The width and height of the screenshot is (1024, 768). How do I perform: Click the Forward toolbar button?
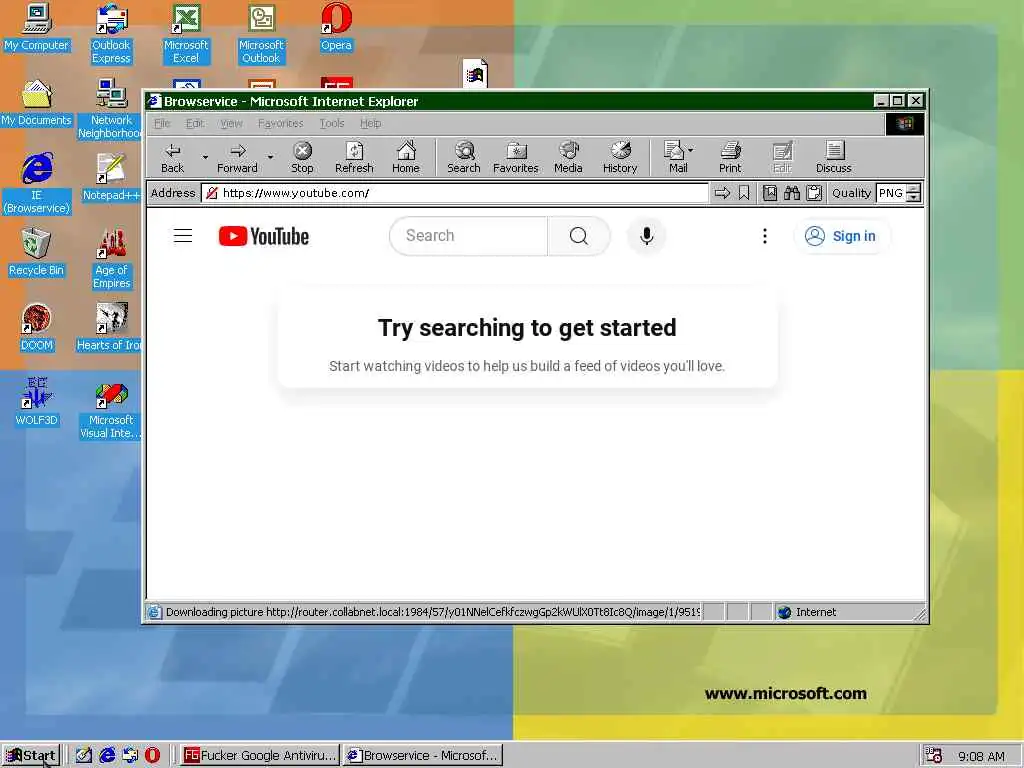click(237, 157)
